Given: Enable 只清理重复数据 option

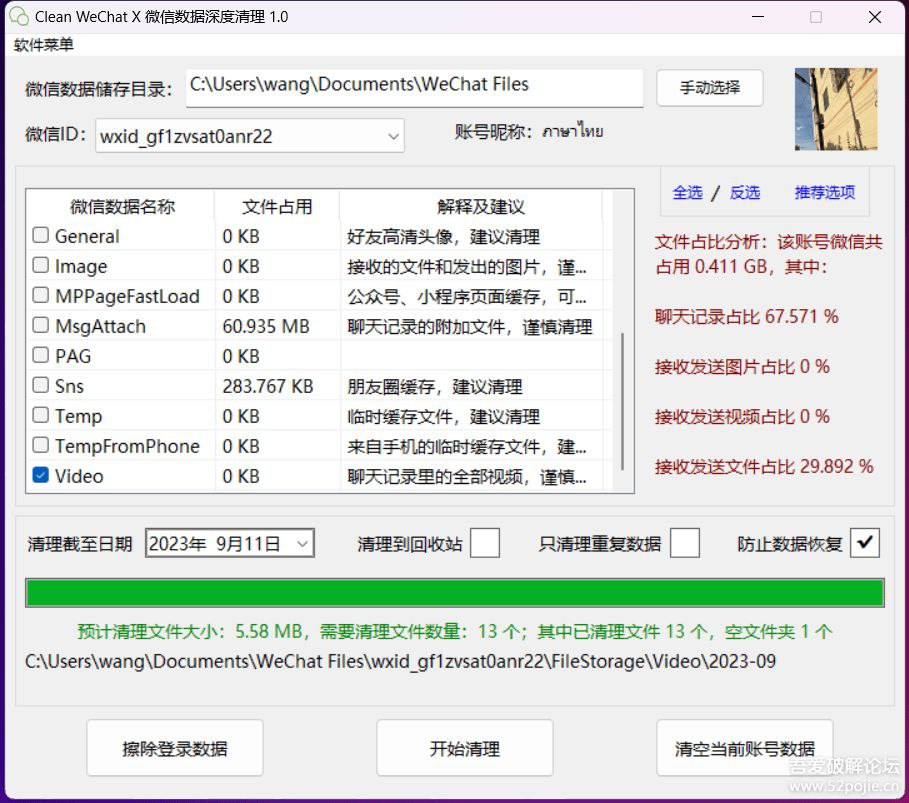Looking at the screenshot, I should 684,543.
